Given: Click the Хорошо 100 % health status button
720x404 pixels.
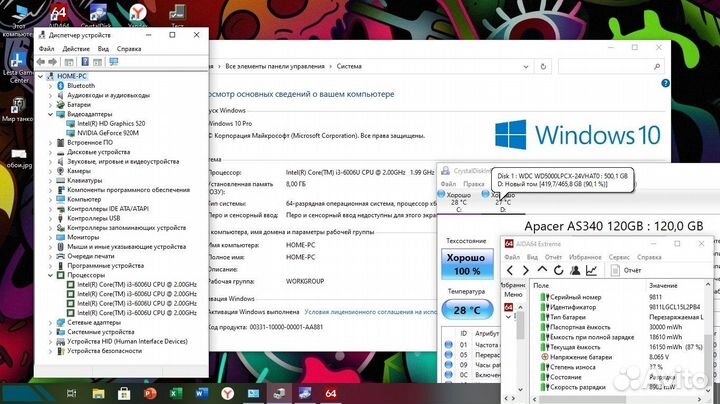Looking at the screenshot, I should pyautogui.click(x=467, y=264).
